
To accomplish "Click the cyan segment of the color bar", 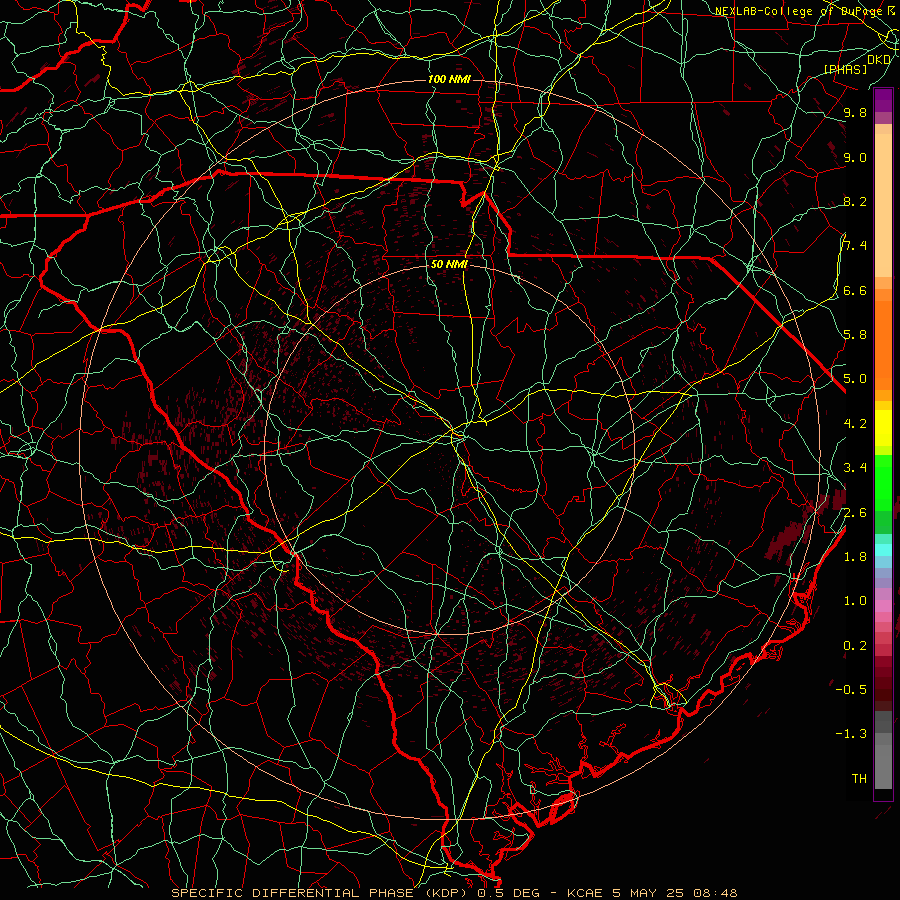I will [x=883, y=550].
